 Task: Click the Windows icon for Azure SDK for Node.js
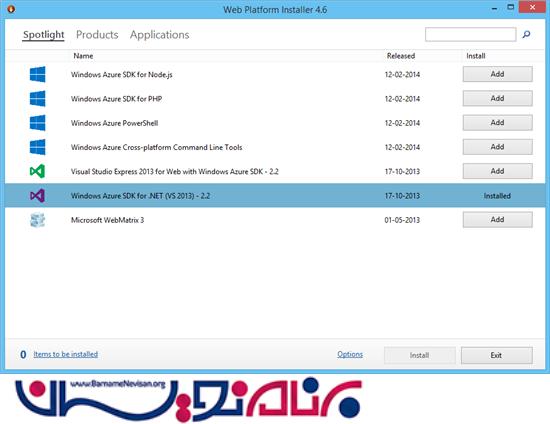[x=38, y=74]
